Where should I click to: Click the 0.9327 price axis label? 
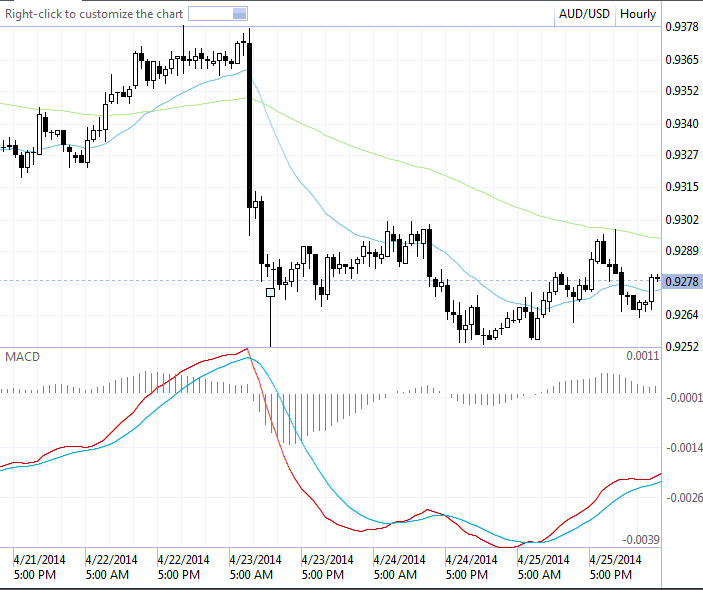point(682,155)
